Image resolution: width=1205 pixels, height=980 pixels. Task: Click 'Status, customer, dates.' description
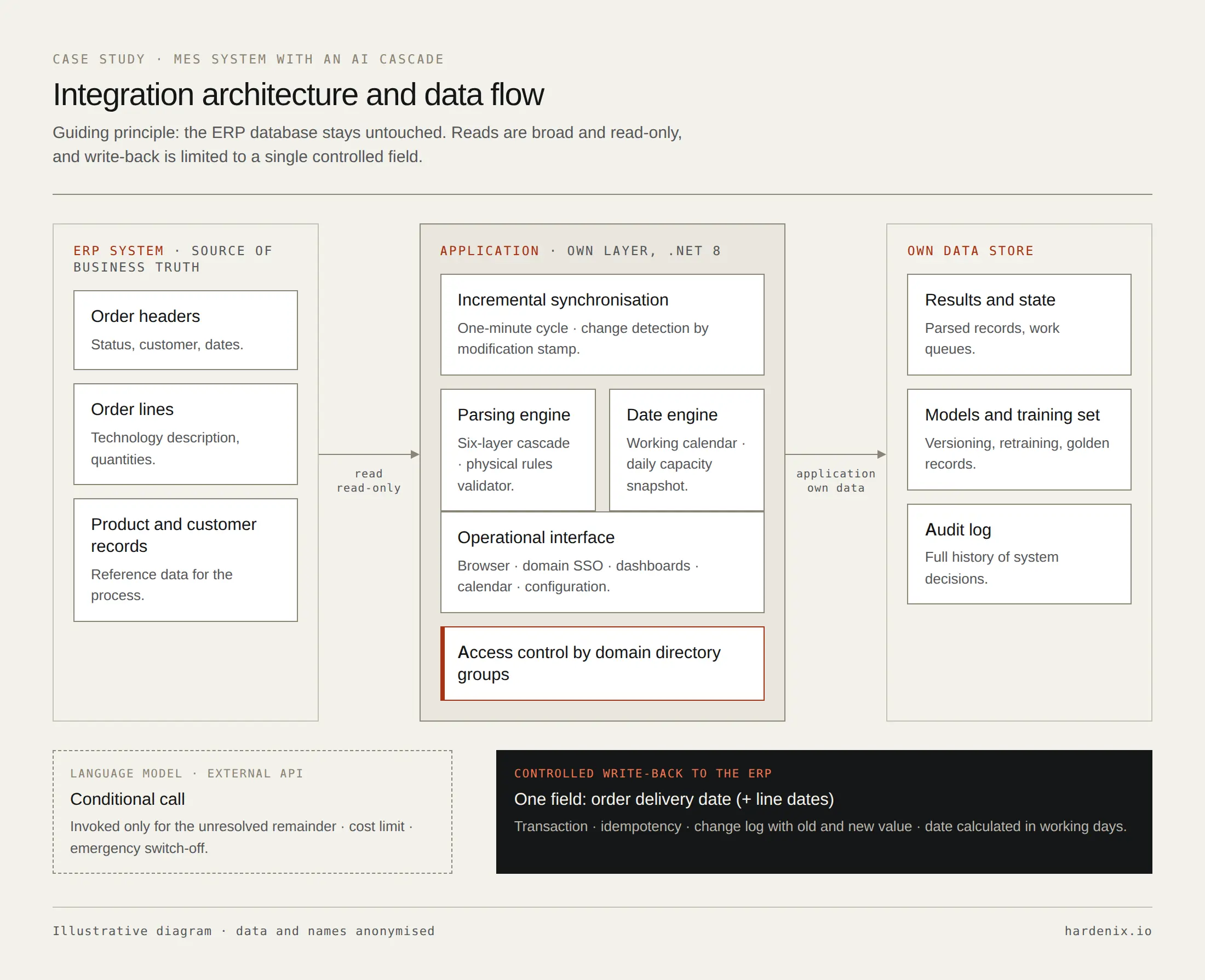click(x=167, y=344)
